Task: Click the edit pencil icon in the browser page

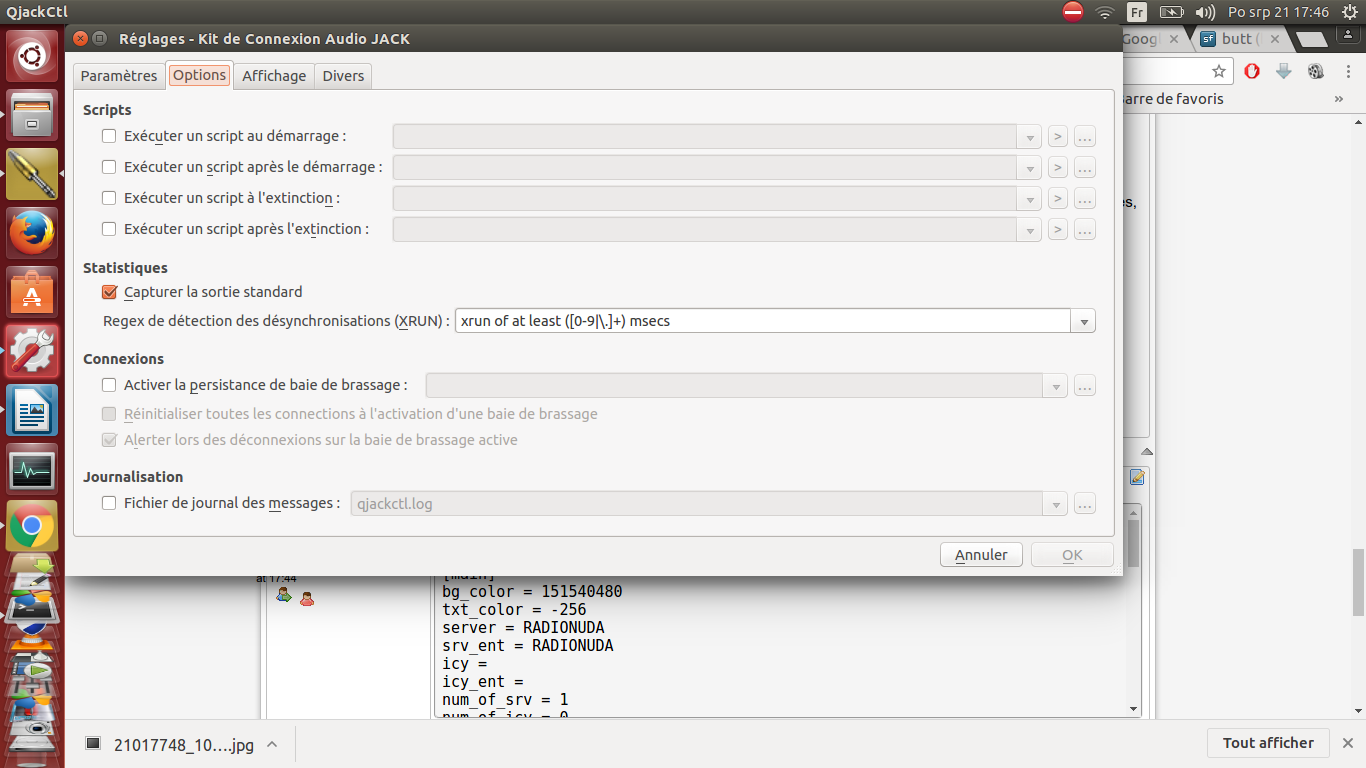Action: pyautogui.click(x=1137, y=477)
